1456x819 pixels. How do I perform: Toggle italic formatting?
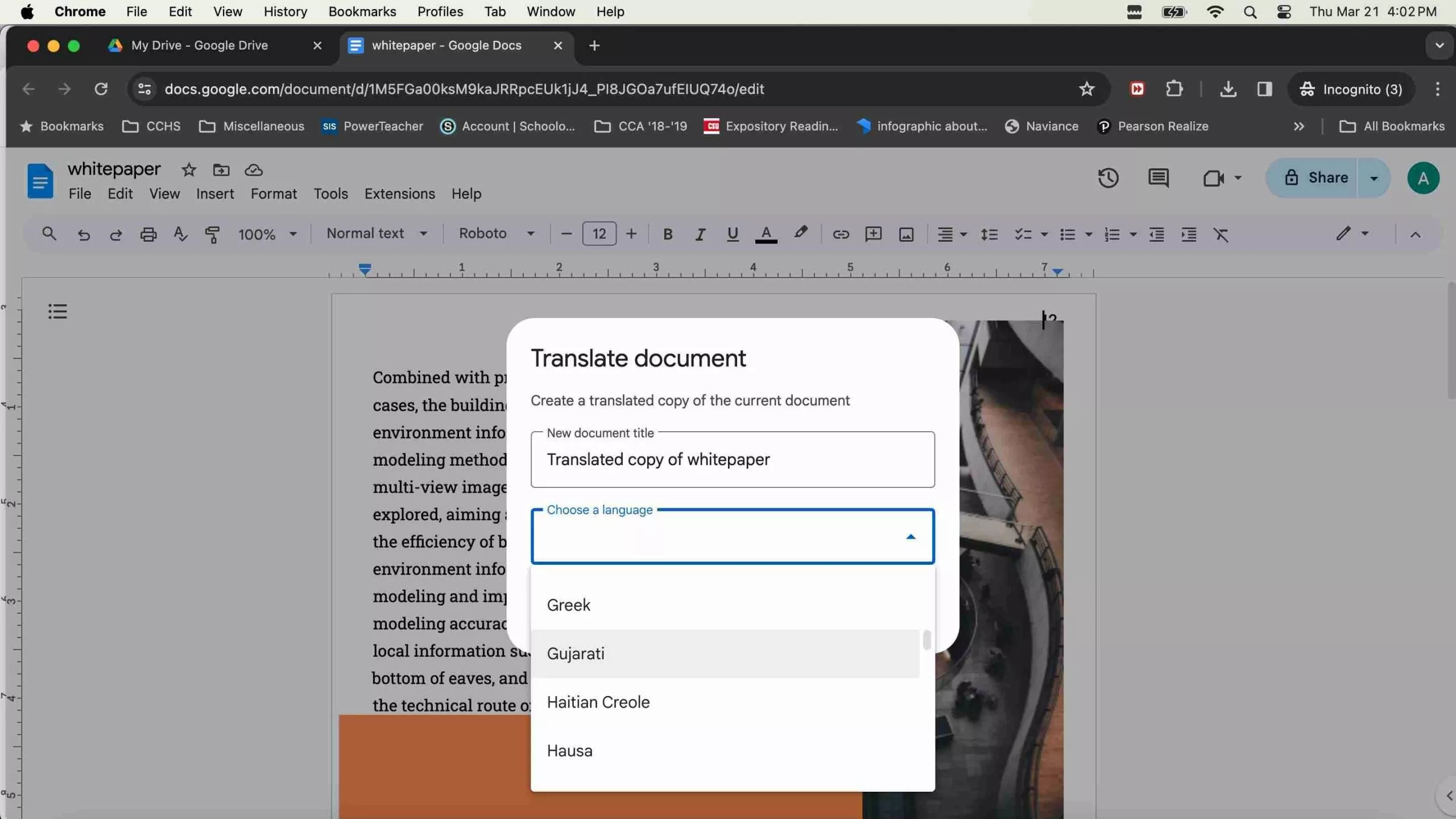(699, 234)
